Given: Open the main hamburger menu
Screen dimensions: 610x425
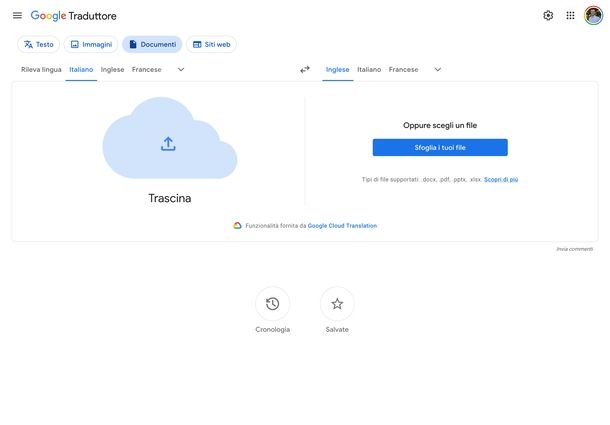Looking at the screenshot, I should pos(17,16).
